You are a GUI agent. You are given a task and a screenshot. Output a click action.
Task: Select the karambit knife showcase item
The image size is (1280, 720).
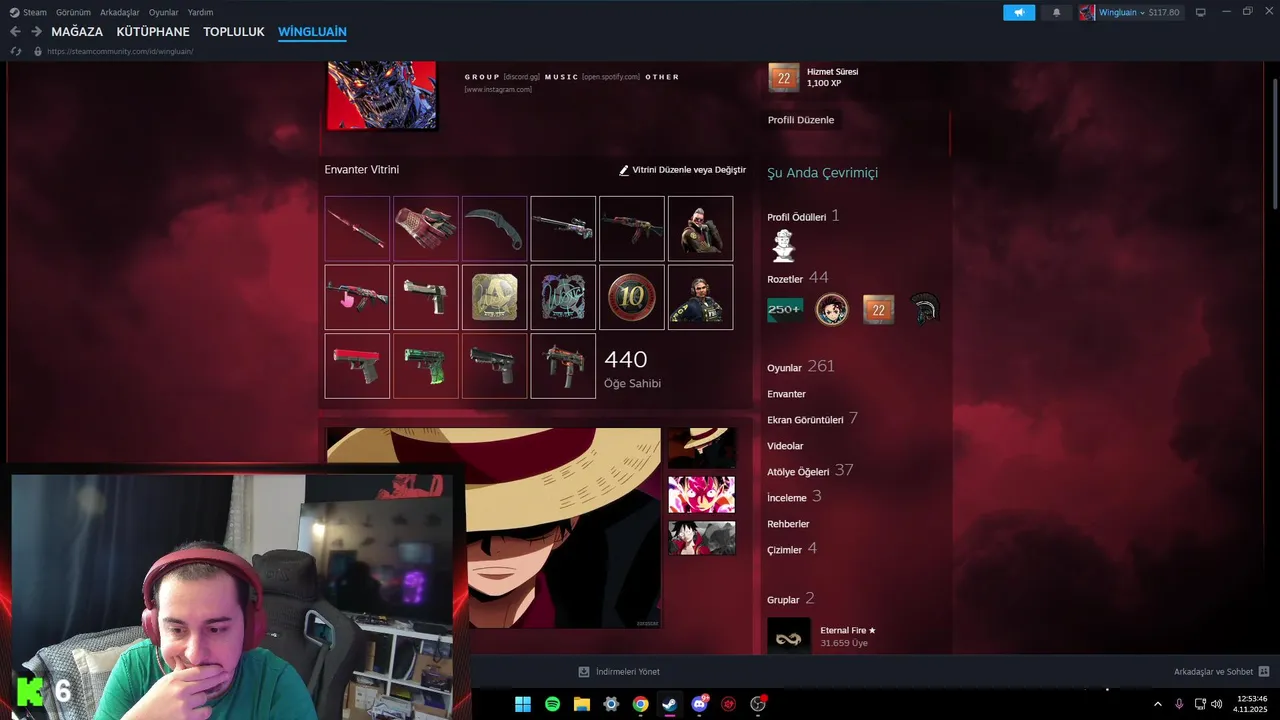coord(494,229)
